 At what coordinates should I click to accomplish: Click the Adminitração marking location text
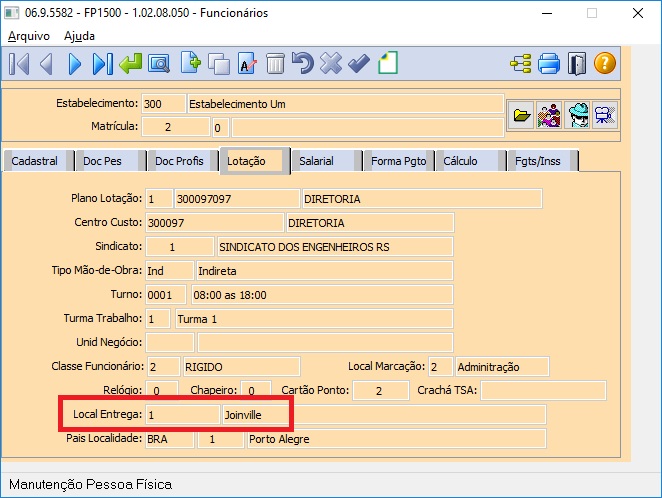(x=488, y=367)
